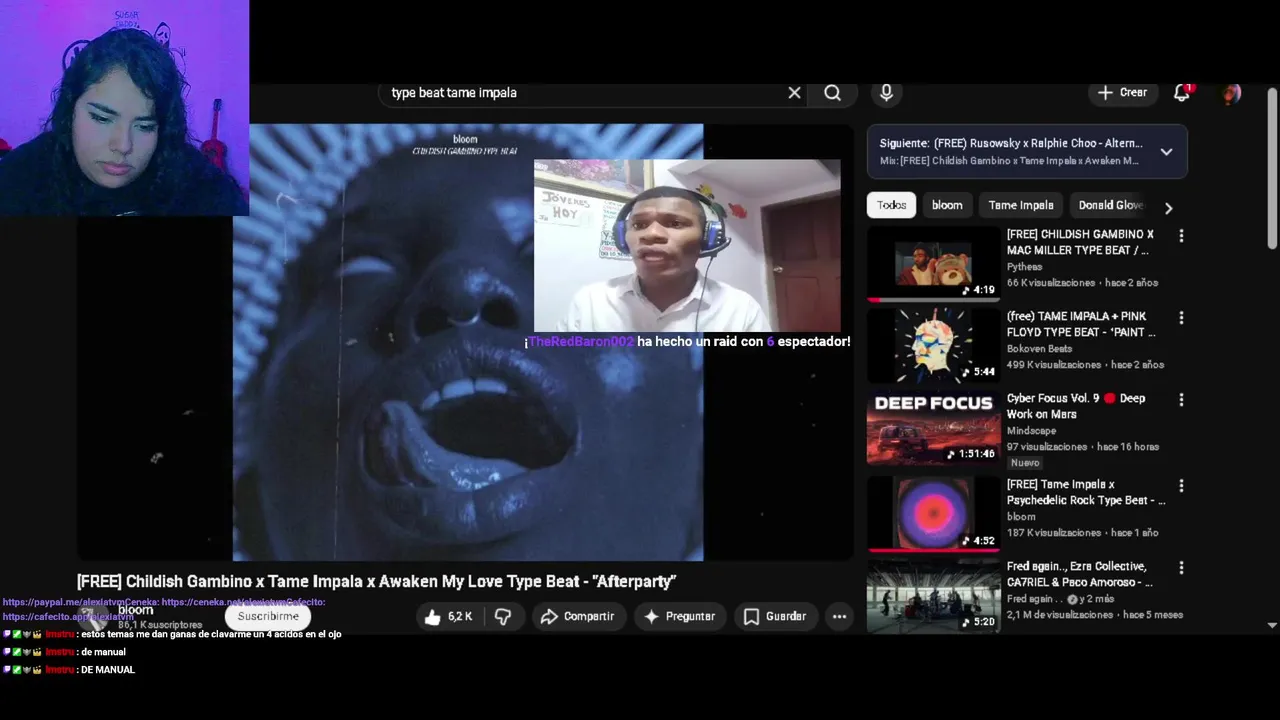Open the account avatar menu
Screen dimensions: 1280x720
pyautogui.click(x=1232, y=93)
